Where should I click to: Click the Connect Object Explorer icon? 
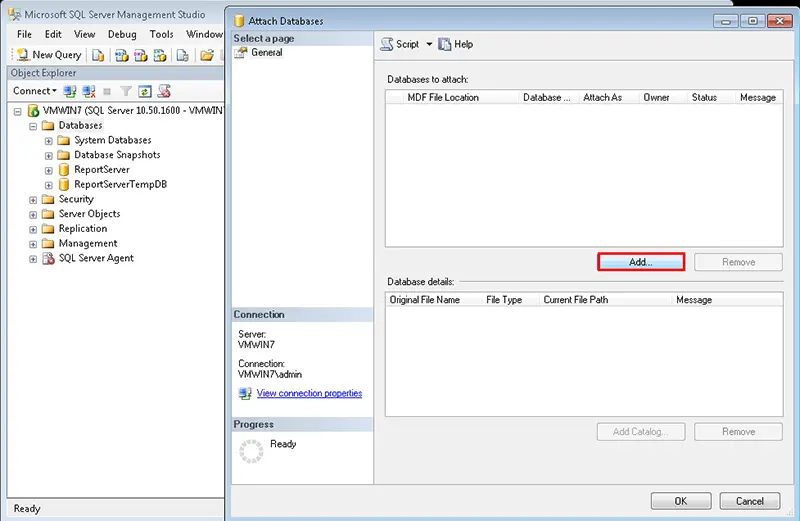69,91
